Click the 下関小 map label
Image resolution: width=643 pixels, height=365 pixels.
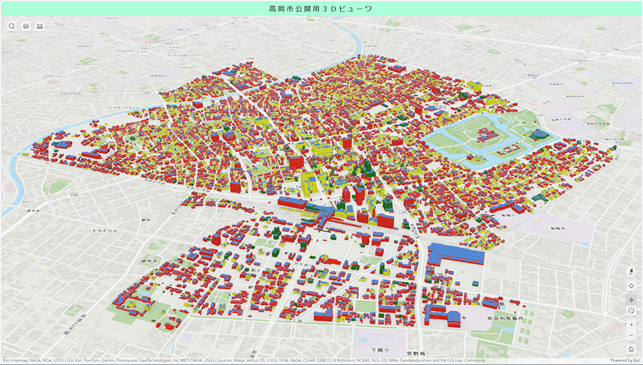click(379, 350)
